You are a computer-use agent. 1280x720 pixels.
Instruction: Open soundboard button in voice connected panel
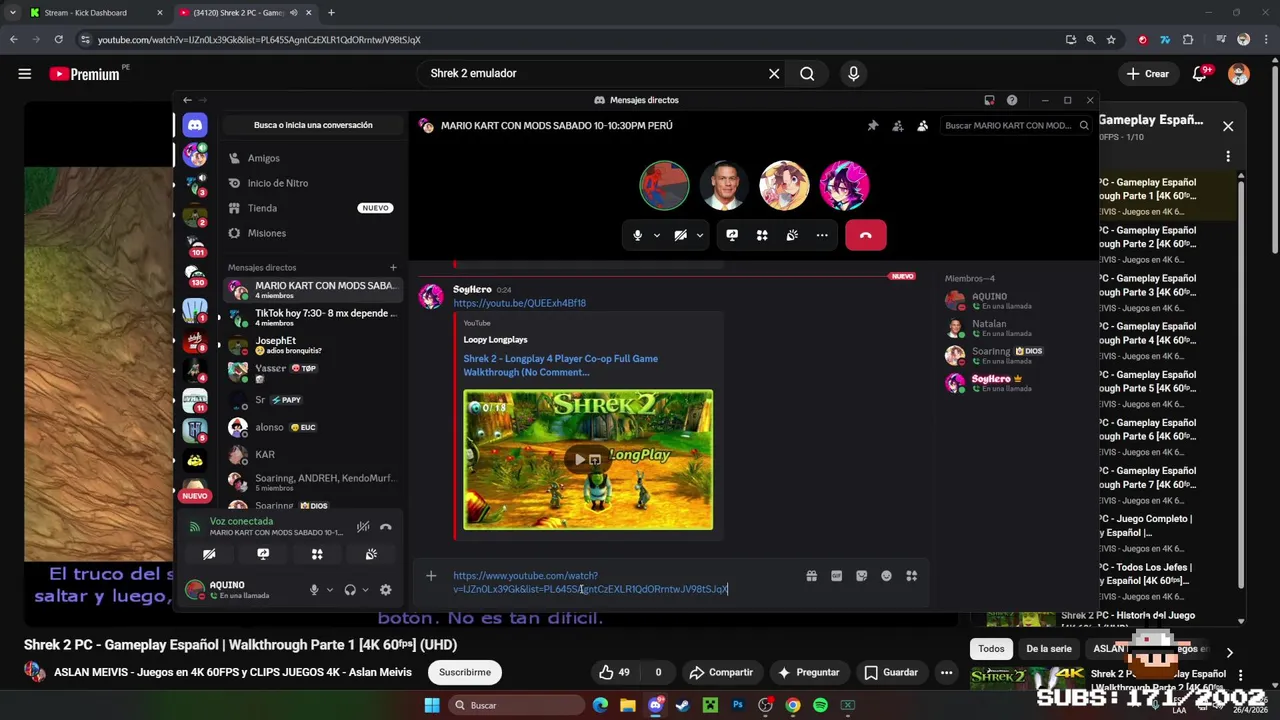(x=371, y=554)
